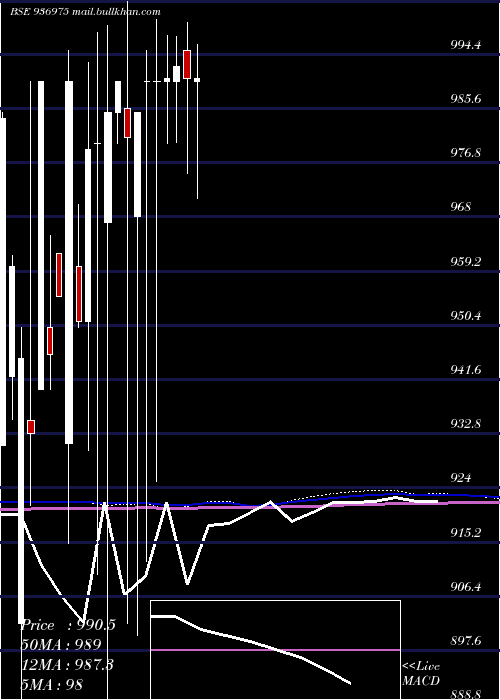The height and width of the screenshot is (700, 500).
Task: Click the BSE 986975 chart title text
Action: (85, 12)
